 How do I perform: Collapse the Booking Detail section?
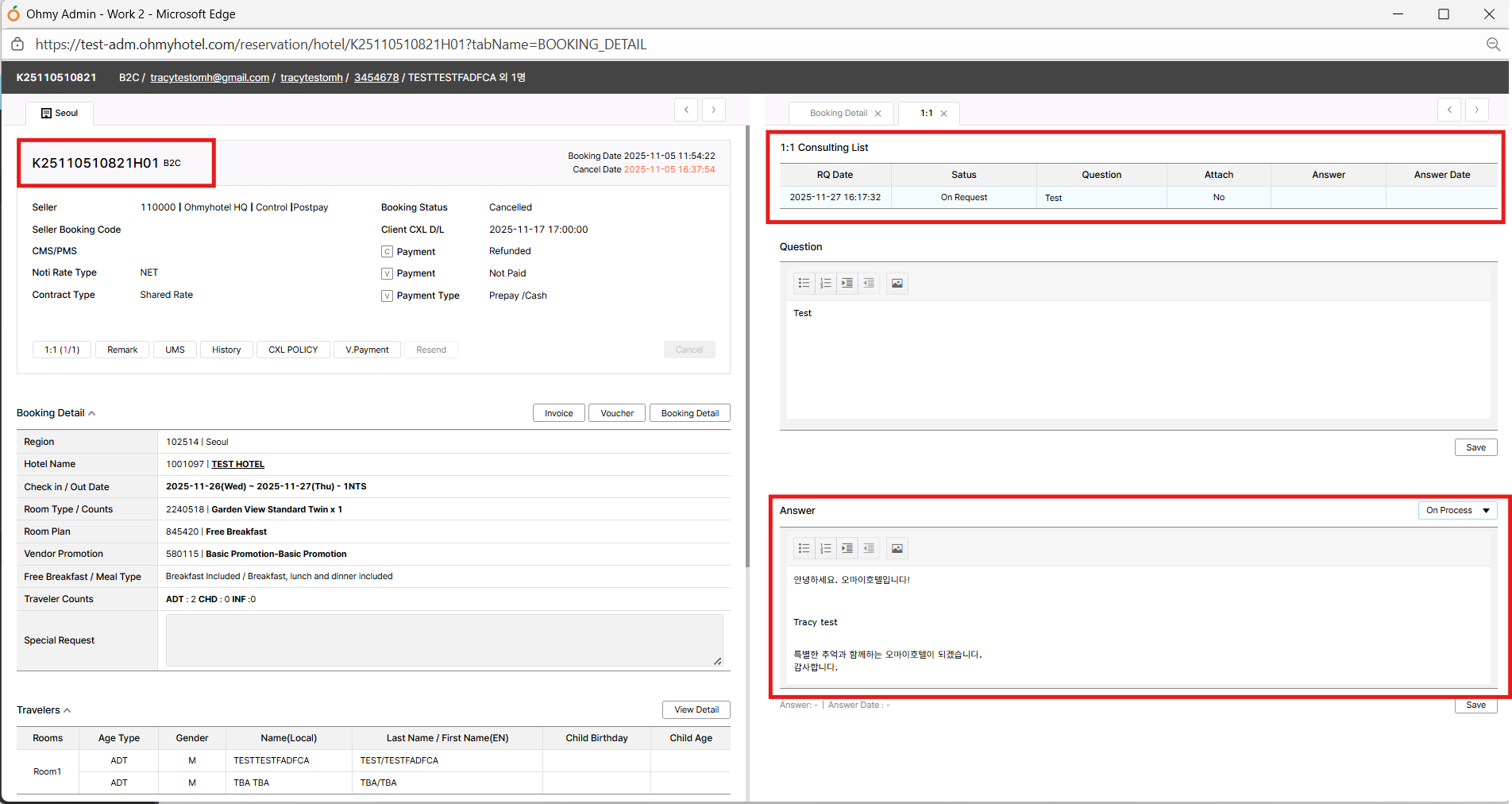pos(92,413)
